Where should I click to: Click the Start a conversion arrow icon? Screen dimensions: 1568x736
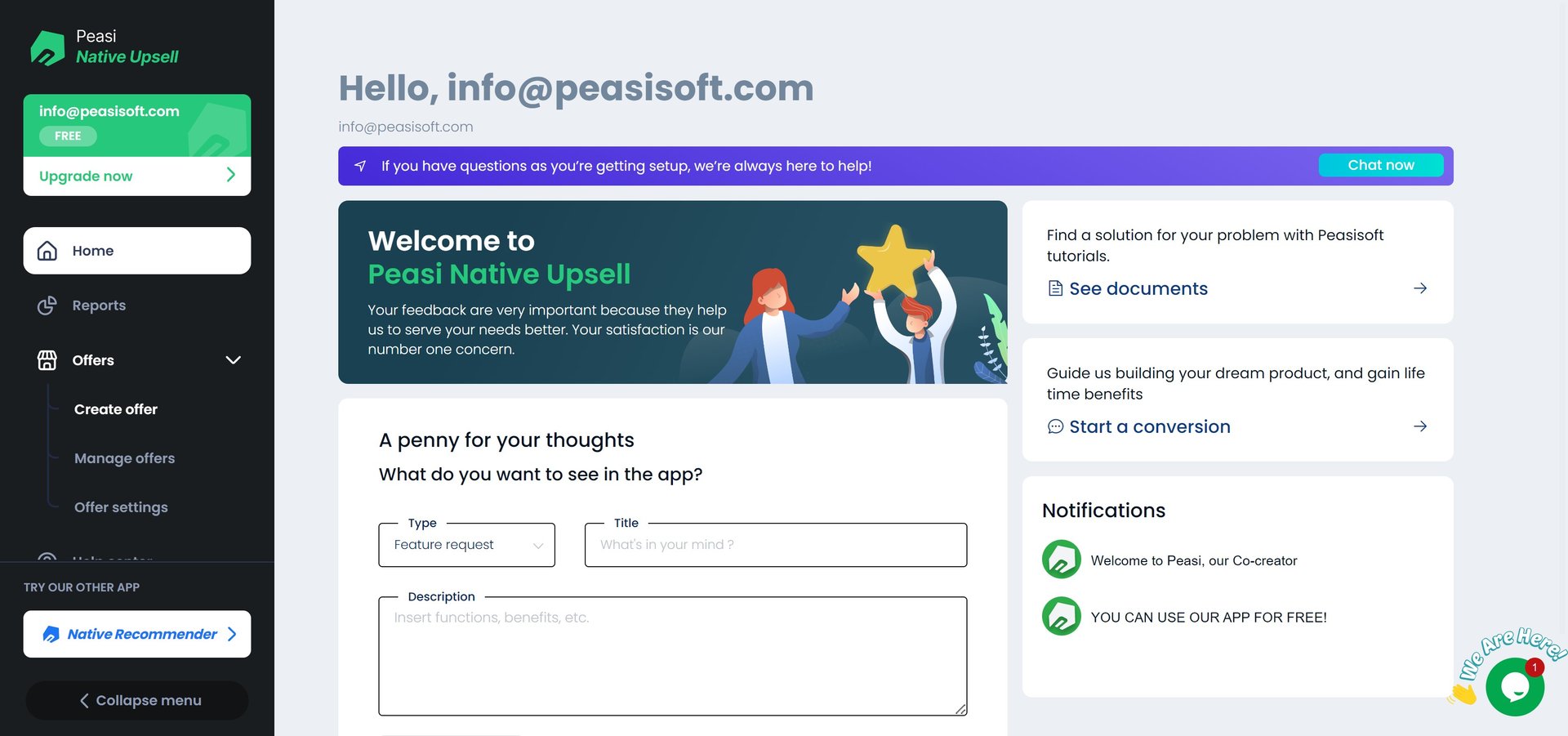[1420, 426]
